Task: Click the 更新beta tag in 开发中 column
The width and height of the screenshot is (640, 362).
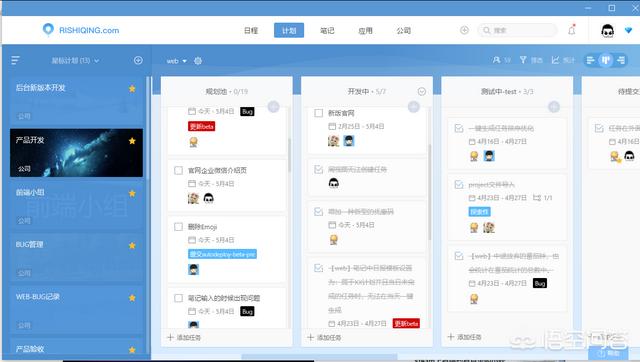Action: click(x=406, y=323)
